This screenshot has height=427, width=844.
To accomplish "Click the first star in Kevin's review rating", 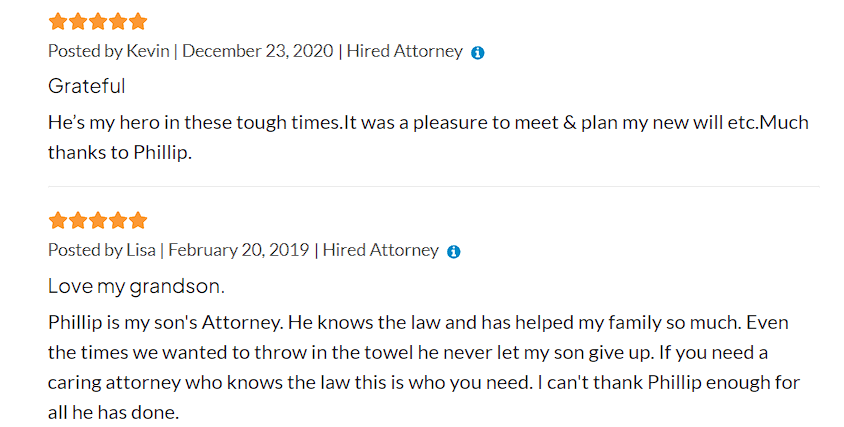I will point(58,22).
